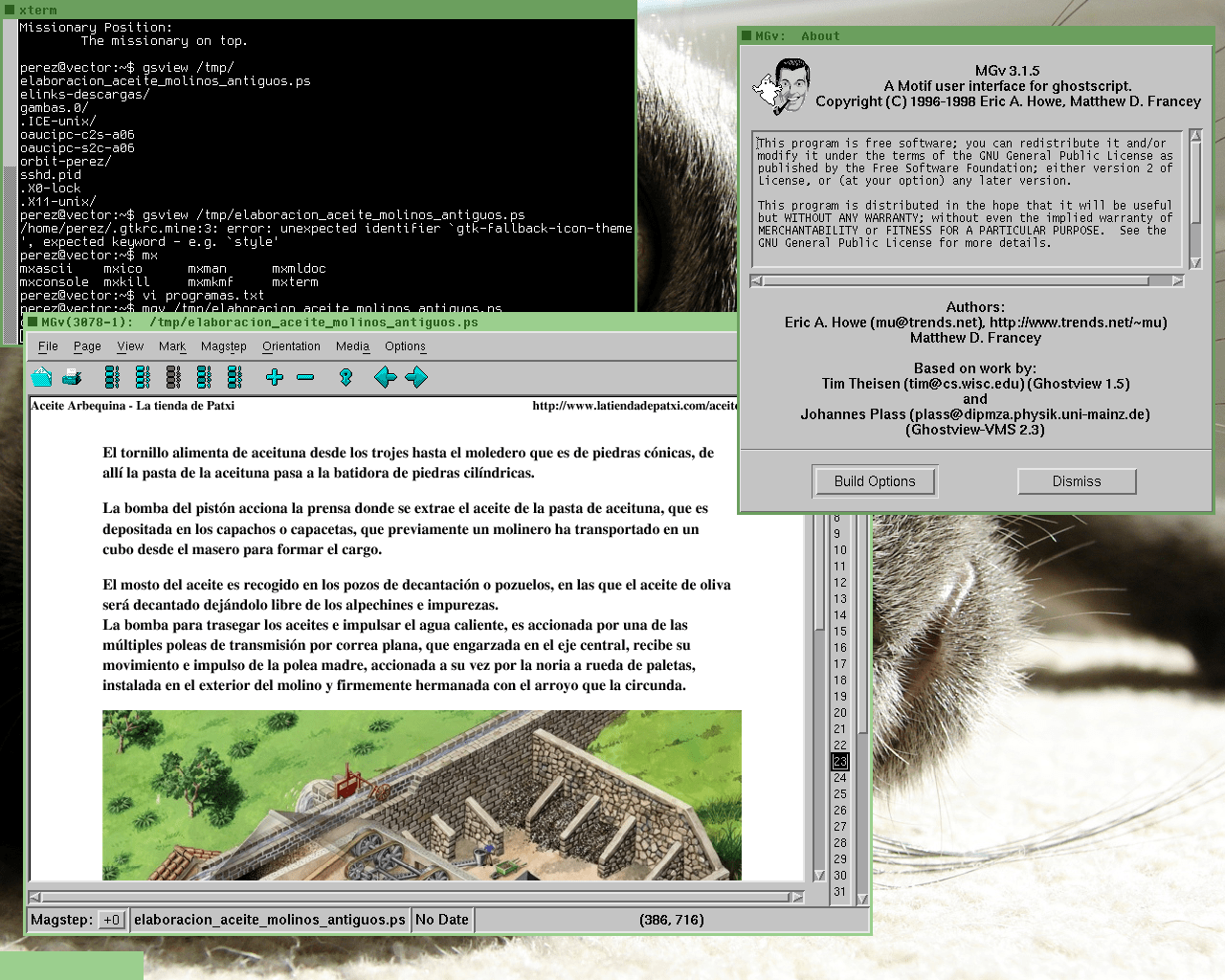This screenshot has height=980, width=1225.
Task: Click the gray page-marks toolbar icon
Action: pyautogui.click(x=173, y=377)
